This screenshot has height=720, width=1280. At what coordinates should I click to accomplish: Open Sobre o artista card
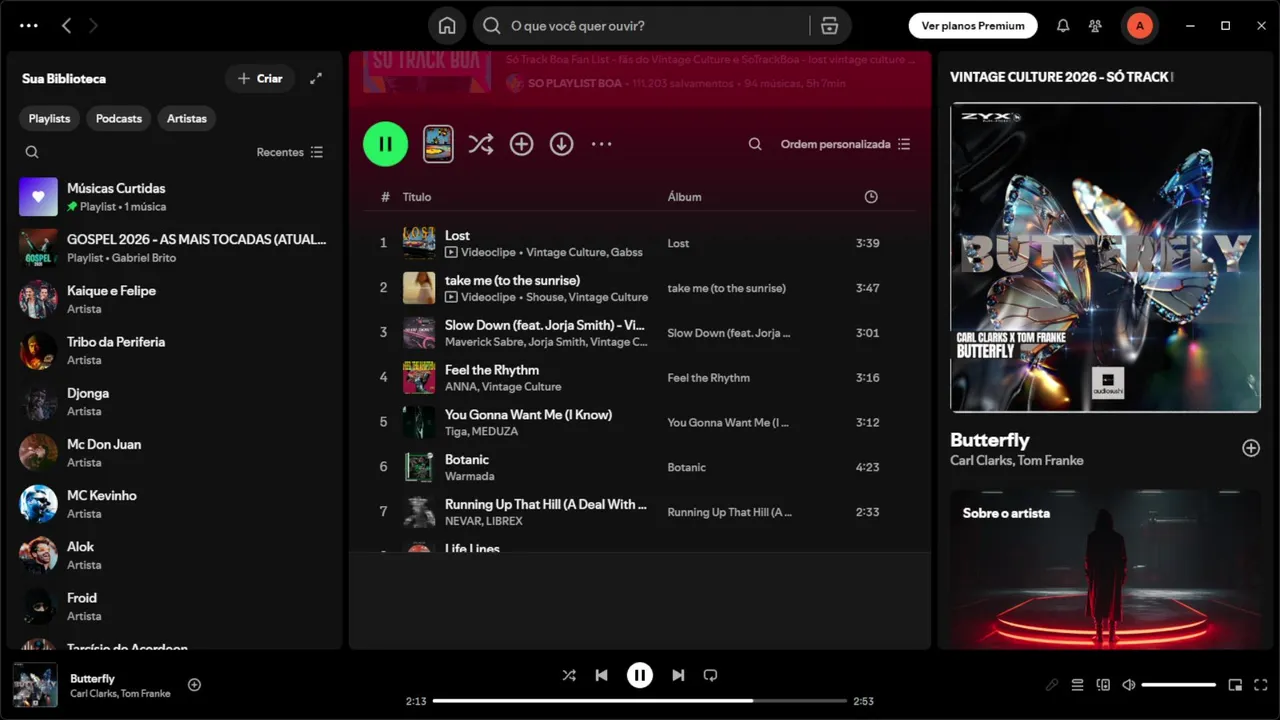click(1105, 569)
